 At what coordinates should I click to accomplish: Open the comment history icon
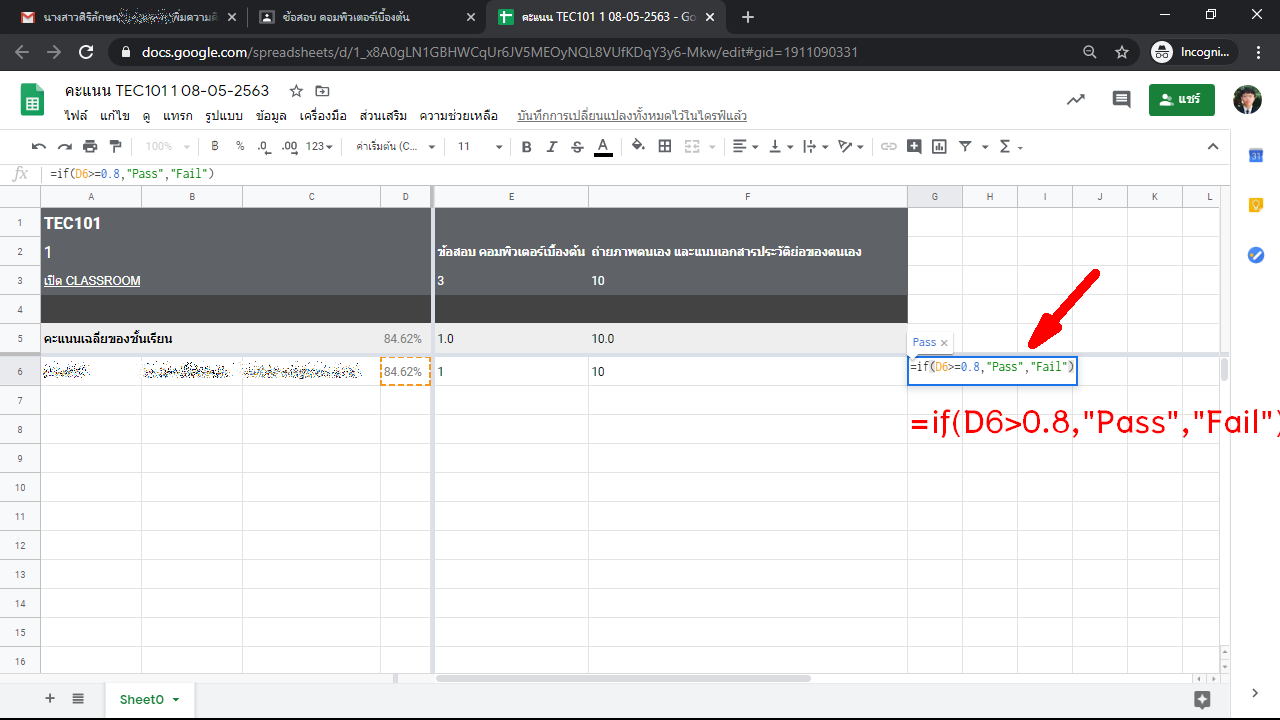(1121, 99)
